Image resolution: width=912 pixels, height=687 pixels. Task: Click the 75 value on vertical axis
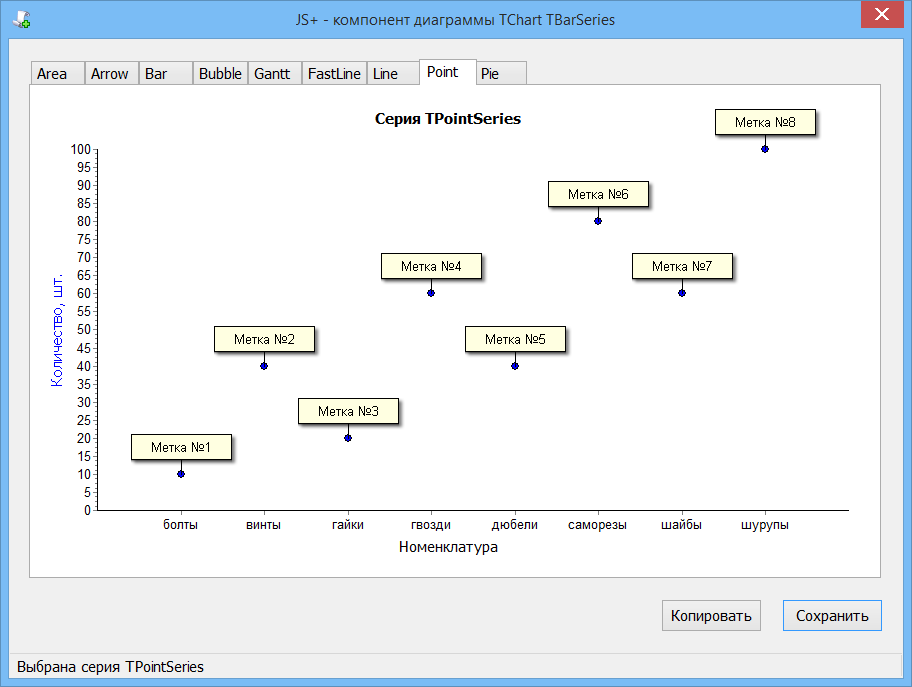(84, 239)
